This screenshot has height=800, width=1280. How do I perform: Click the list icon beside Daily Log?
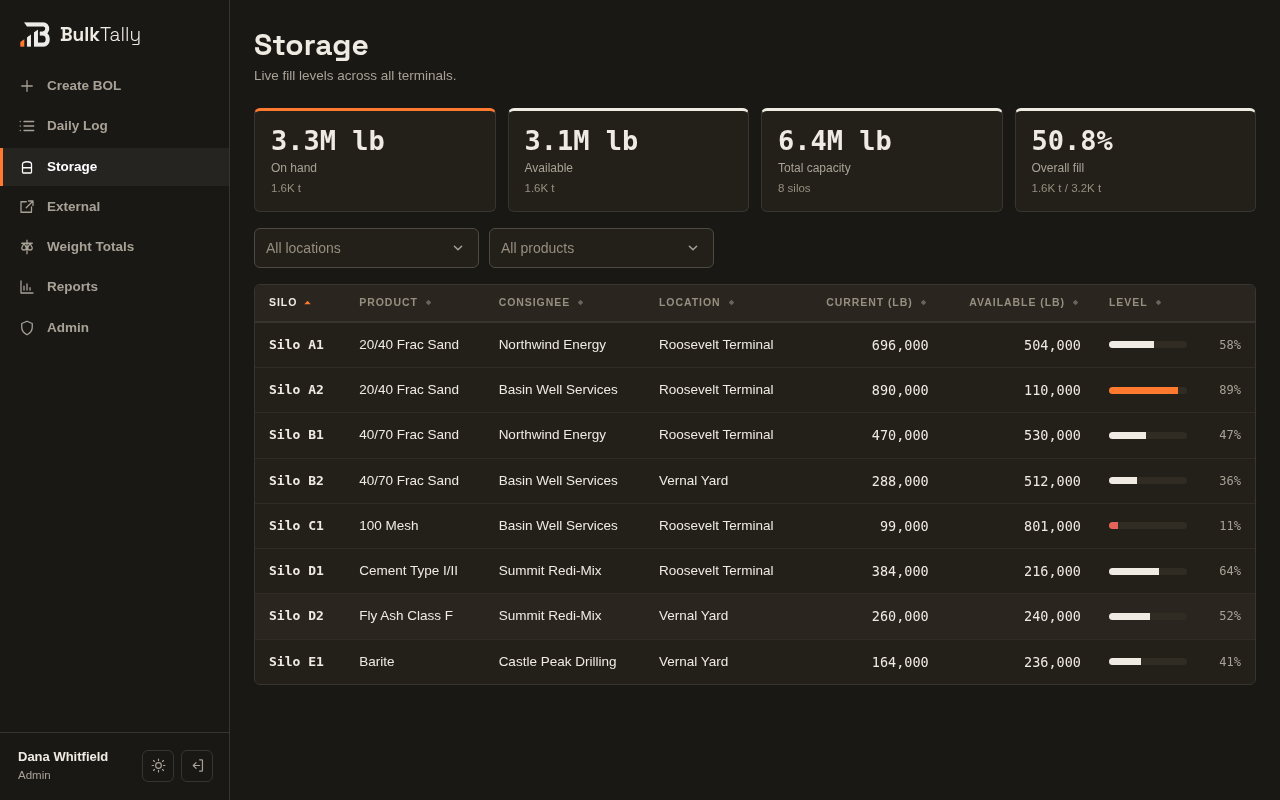[x=27, y=126]
